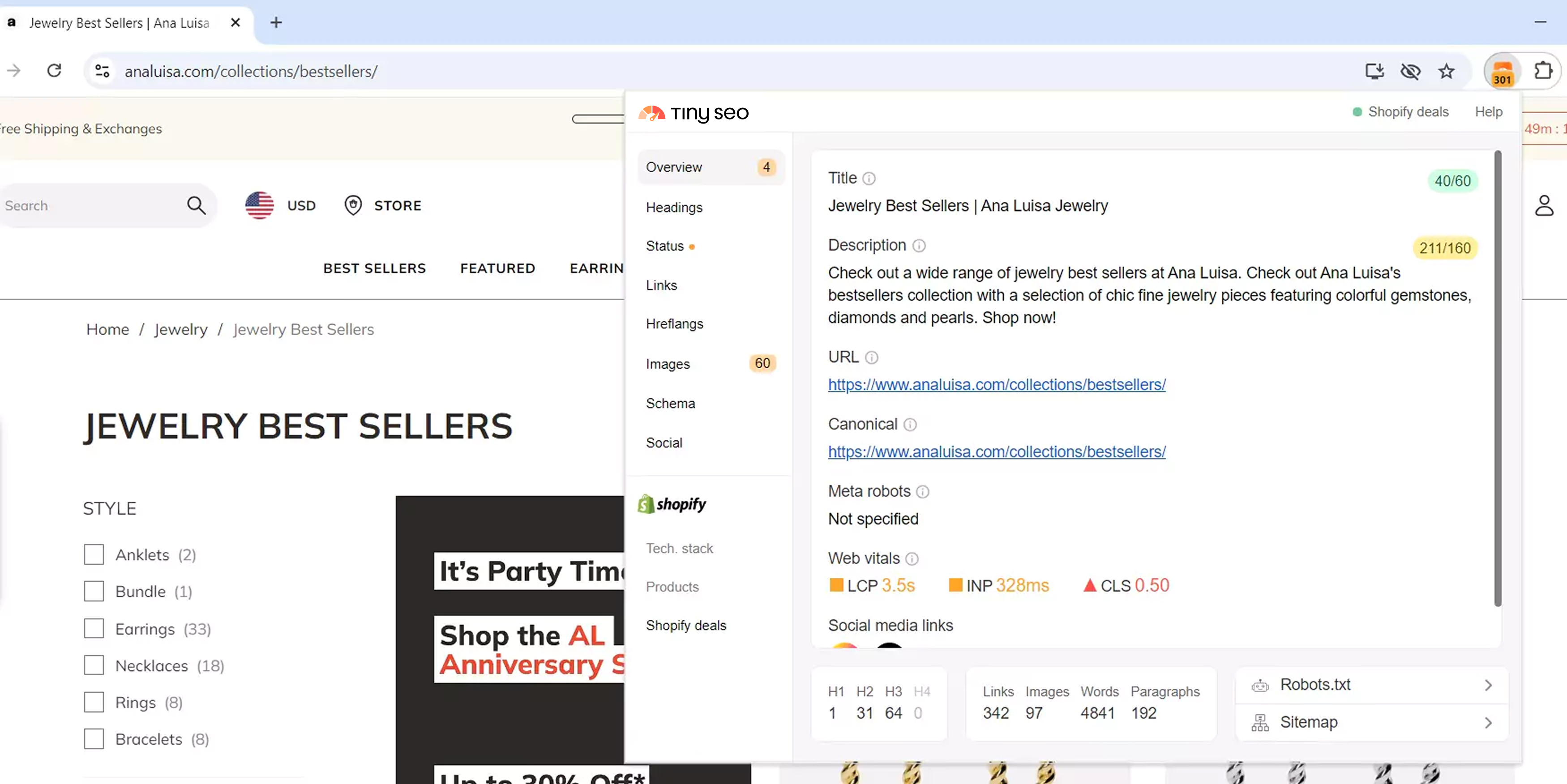Open the Tech. stack section
The width and height of the screenshot is (1567, 784).
coord(680,549)
